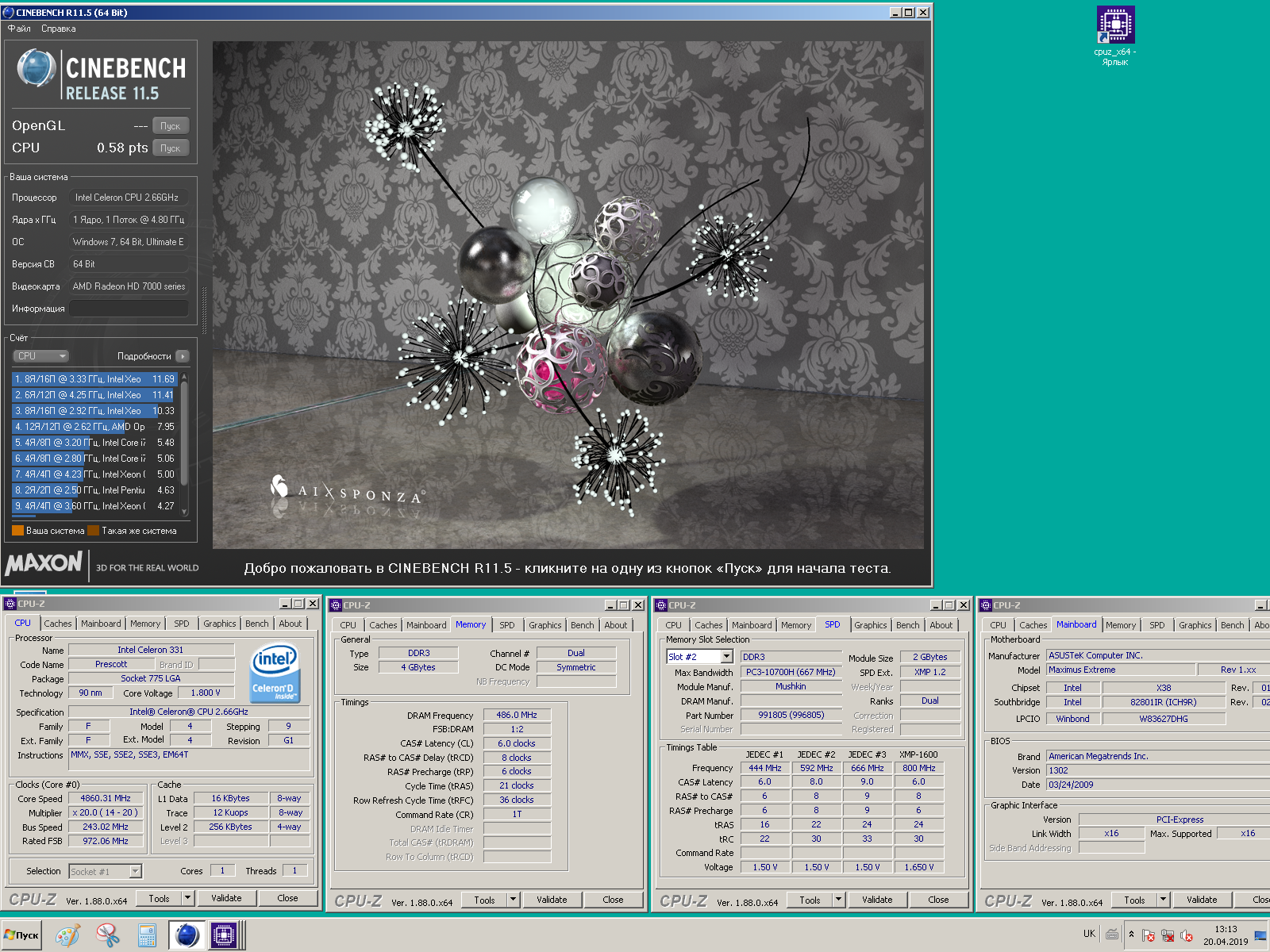Open About tab in CPU-Z Memory window

[616, 625]
